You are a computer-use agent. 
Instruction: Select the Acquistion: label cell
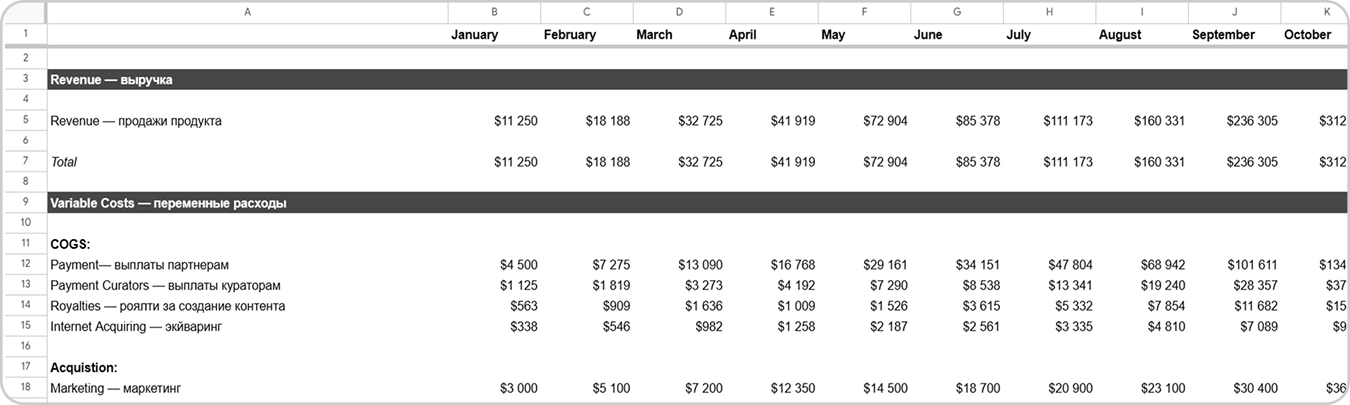[84, 368]
